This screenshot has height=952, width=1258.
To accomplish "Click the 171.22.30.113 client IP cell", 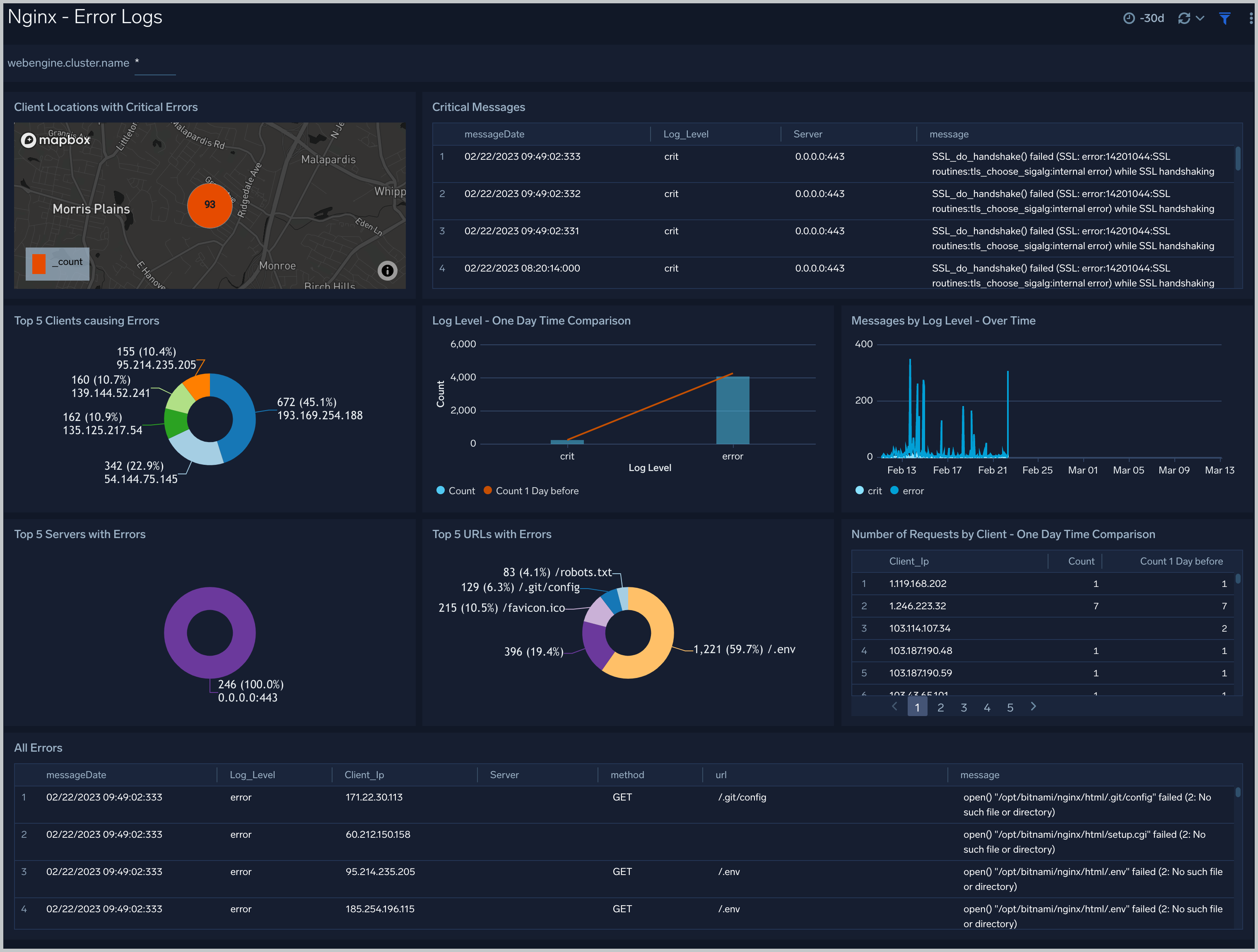I will [374, 797].
